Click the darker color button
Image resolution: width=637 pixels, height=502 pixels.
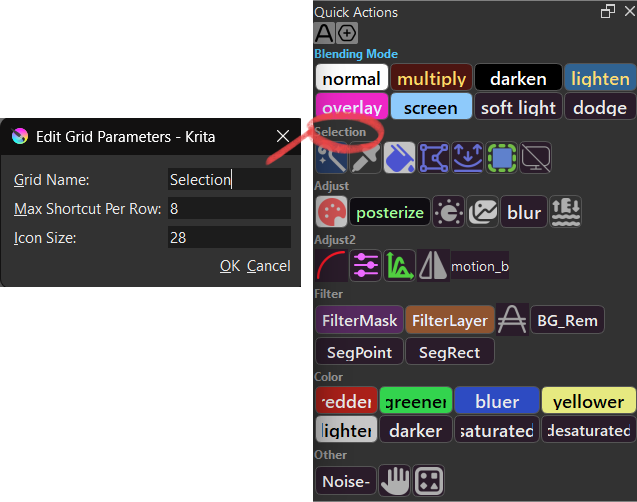[x=416, y=429]
